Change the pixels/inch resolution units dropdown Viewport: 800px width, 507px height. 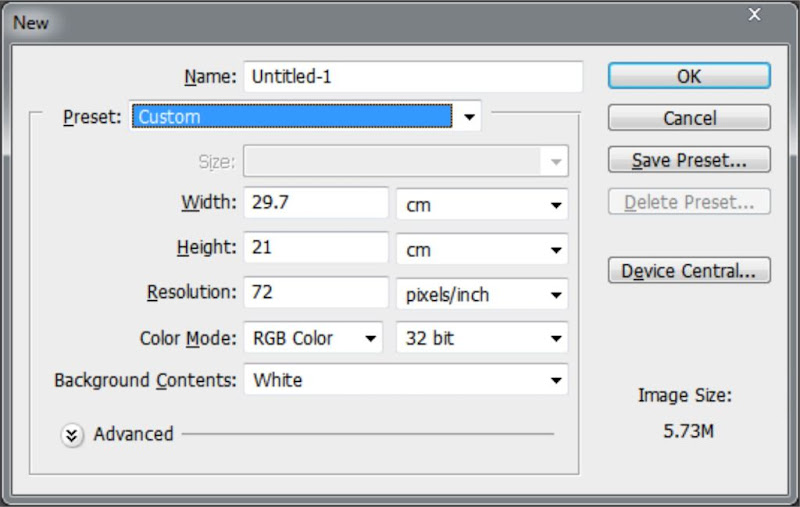tap(482, 294)
